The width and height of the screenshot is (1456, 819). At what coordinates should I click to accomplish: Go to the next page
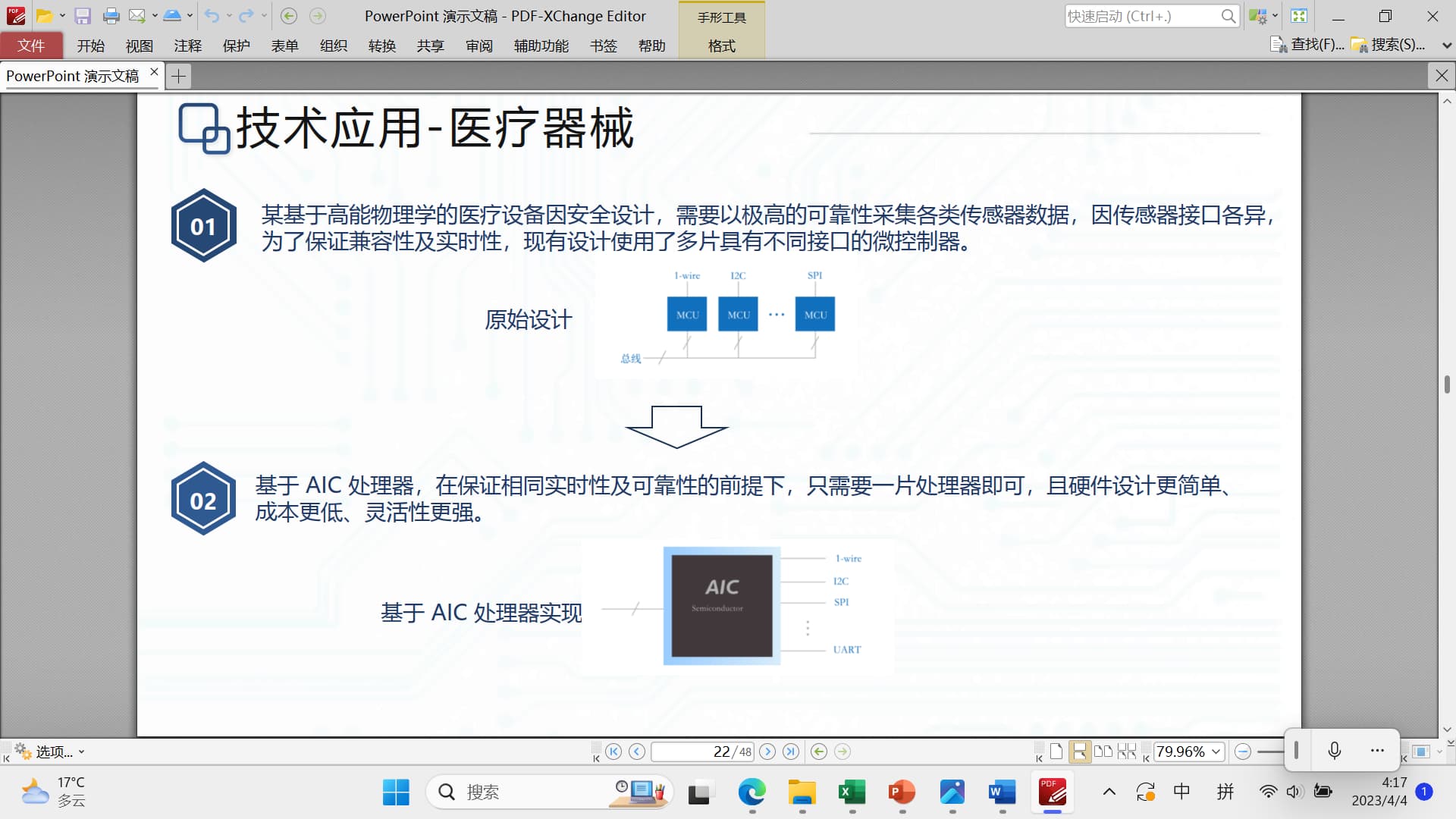tap(767, 752)
